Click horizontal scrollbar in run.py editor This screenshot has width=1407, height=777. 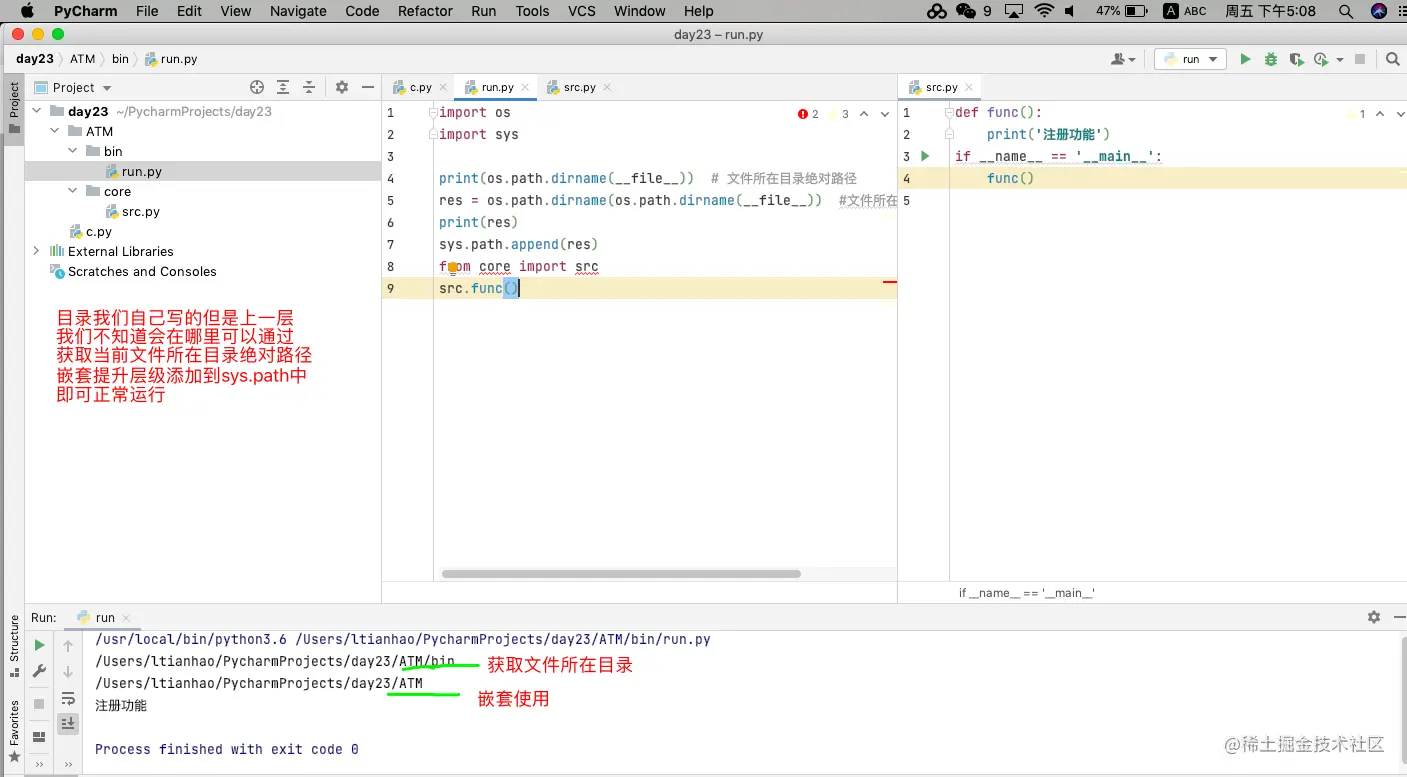click(620, 574)
